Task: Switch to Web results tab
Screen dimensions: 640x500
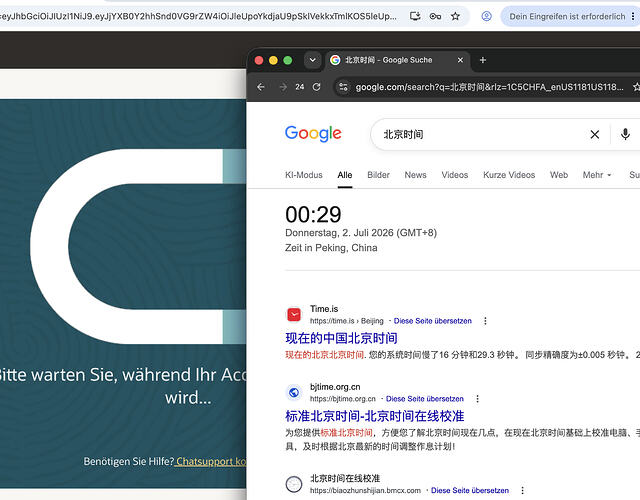Action: pyautogui.click(x=559, y=175)
